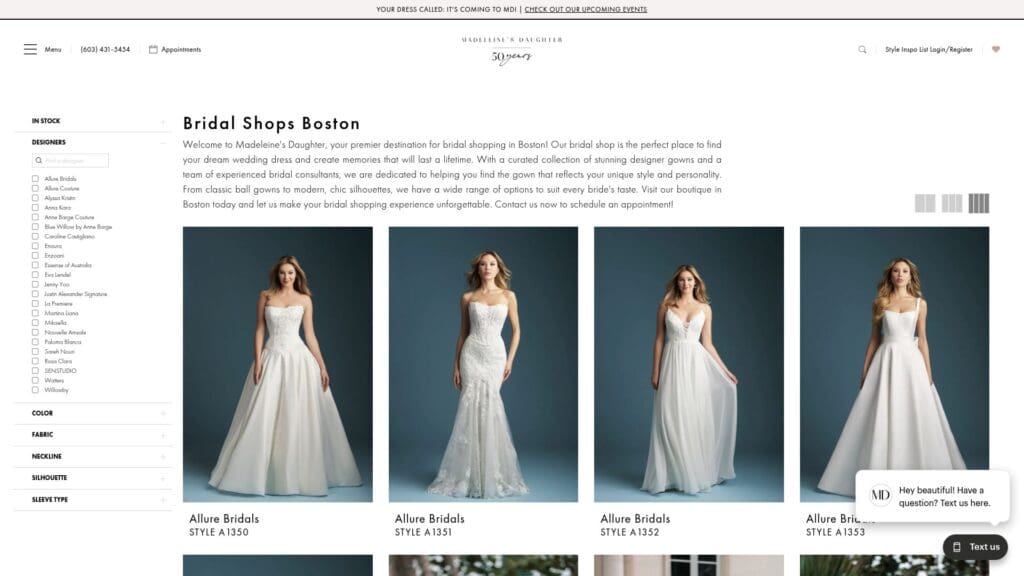Click the Appointments calendar icon
This screenshot has width=1024, height=576.
point(153,49)
